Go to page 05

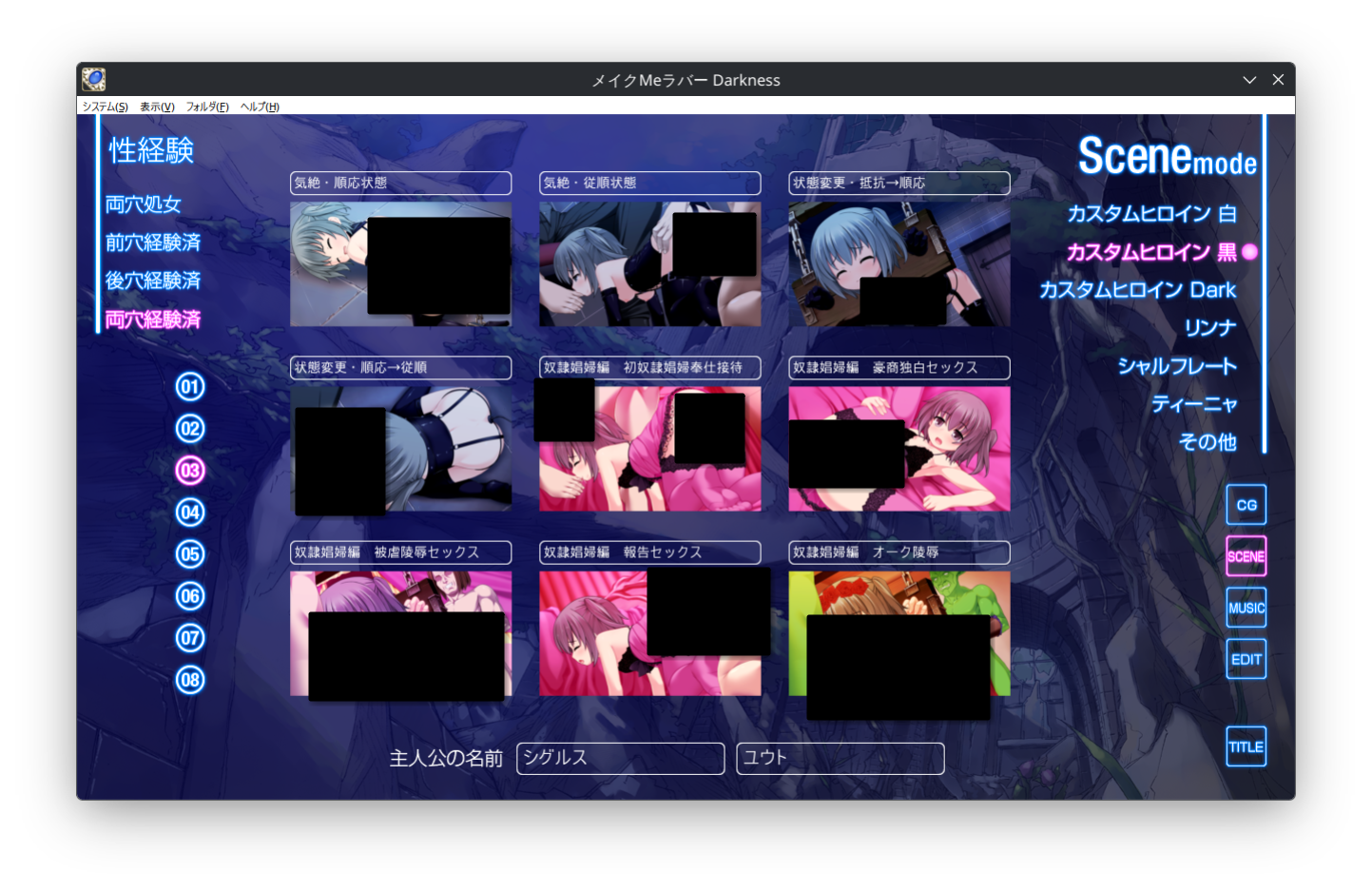pos(190,554)
